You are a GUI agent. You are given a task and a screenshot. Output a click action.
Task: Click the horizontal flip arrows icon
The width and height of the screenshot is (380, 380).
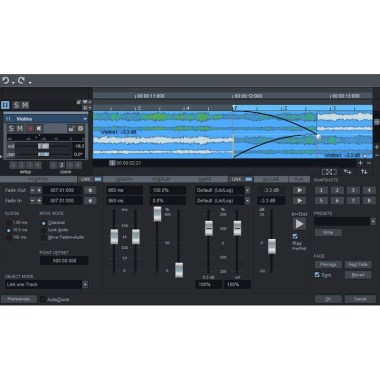tap(347, 172)
